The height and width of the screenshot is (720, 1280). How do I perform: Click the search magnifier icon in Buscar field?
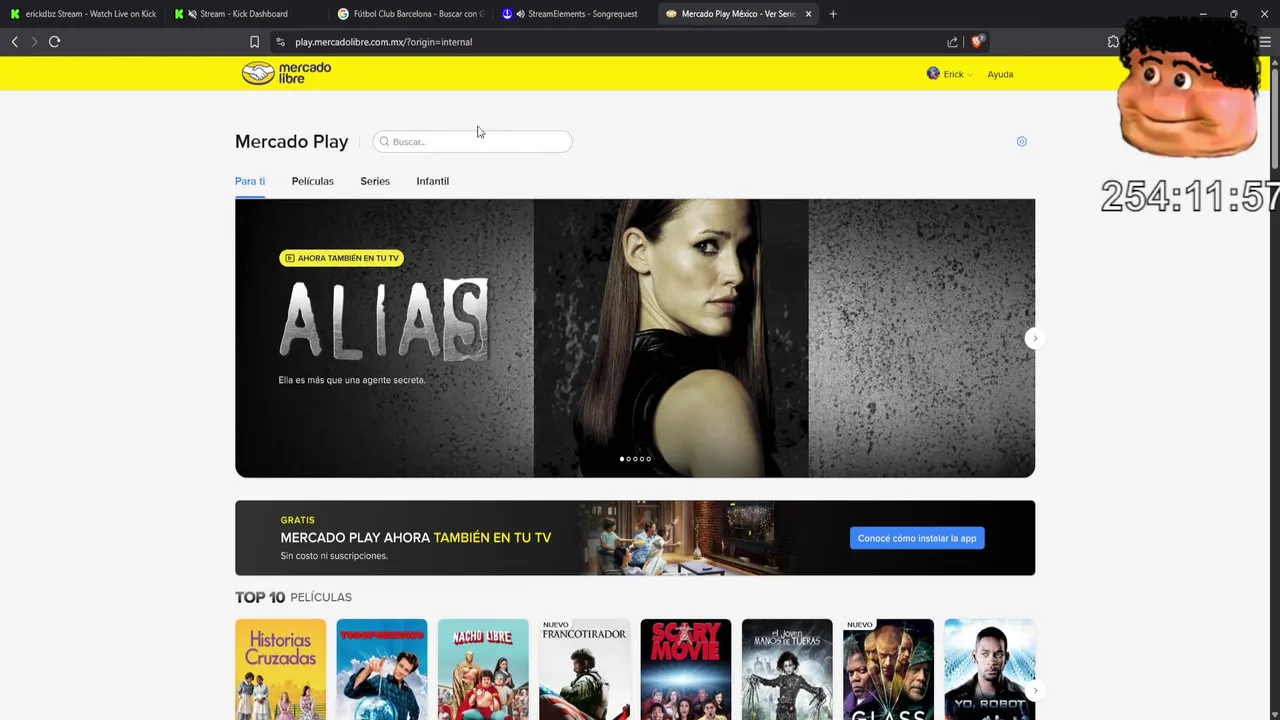pos(384,142)
